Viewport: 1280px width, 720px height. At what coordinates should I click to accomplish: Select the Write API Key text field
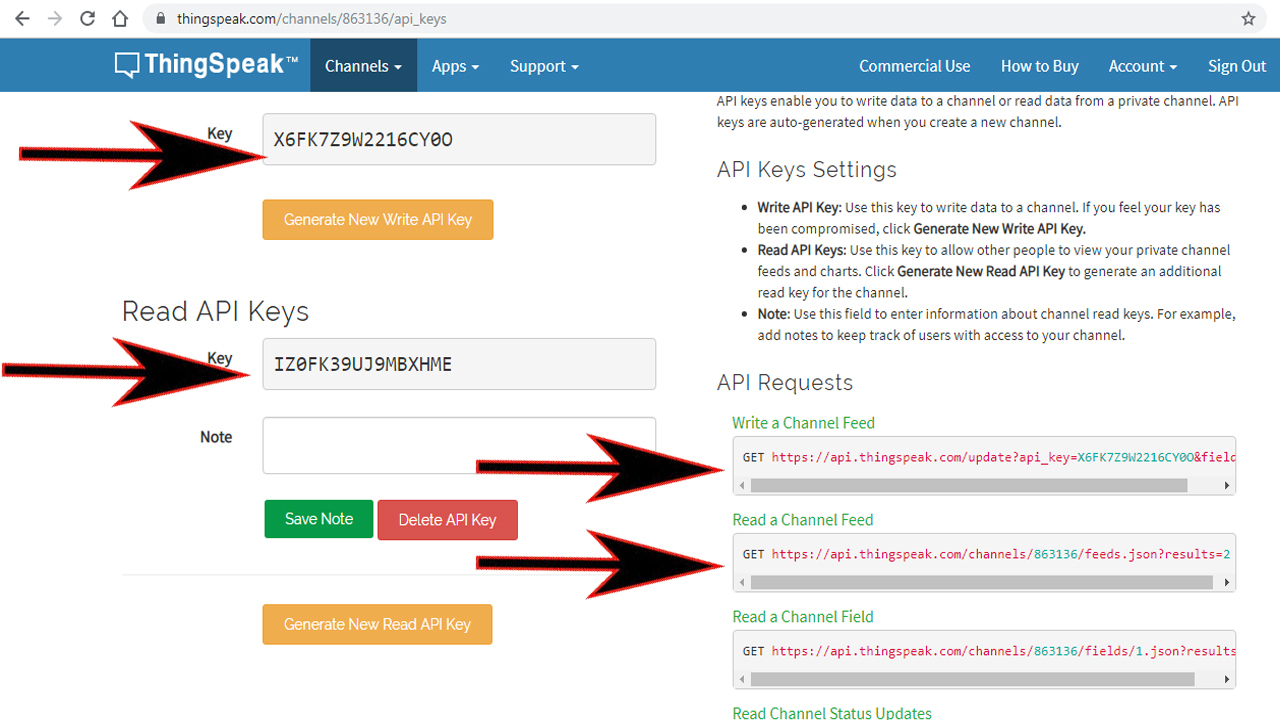click(458, 139)
